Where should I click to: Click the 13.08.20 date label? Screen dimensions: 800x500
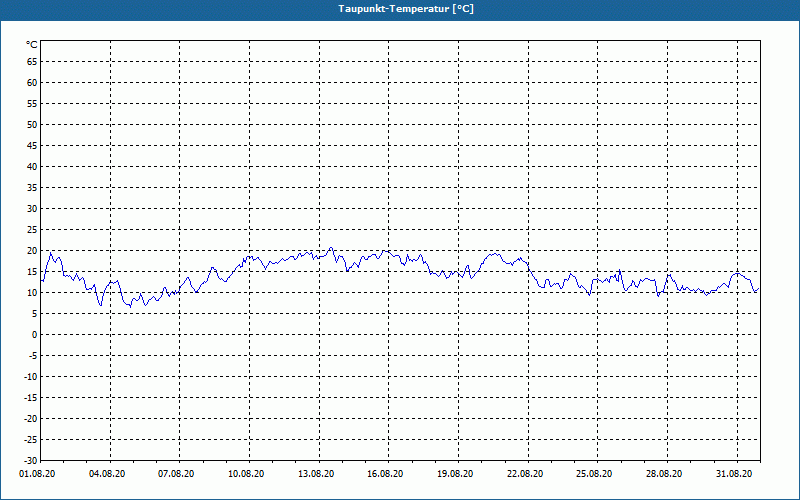tap(316, 474)
